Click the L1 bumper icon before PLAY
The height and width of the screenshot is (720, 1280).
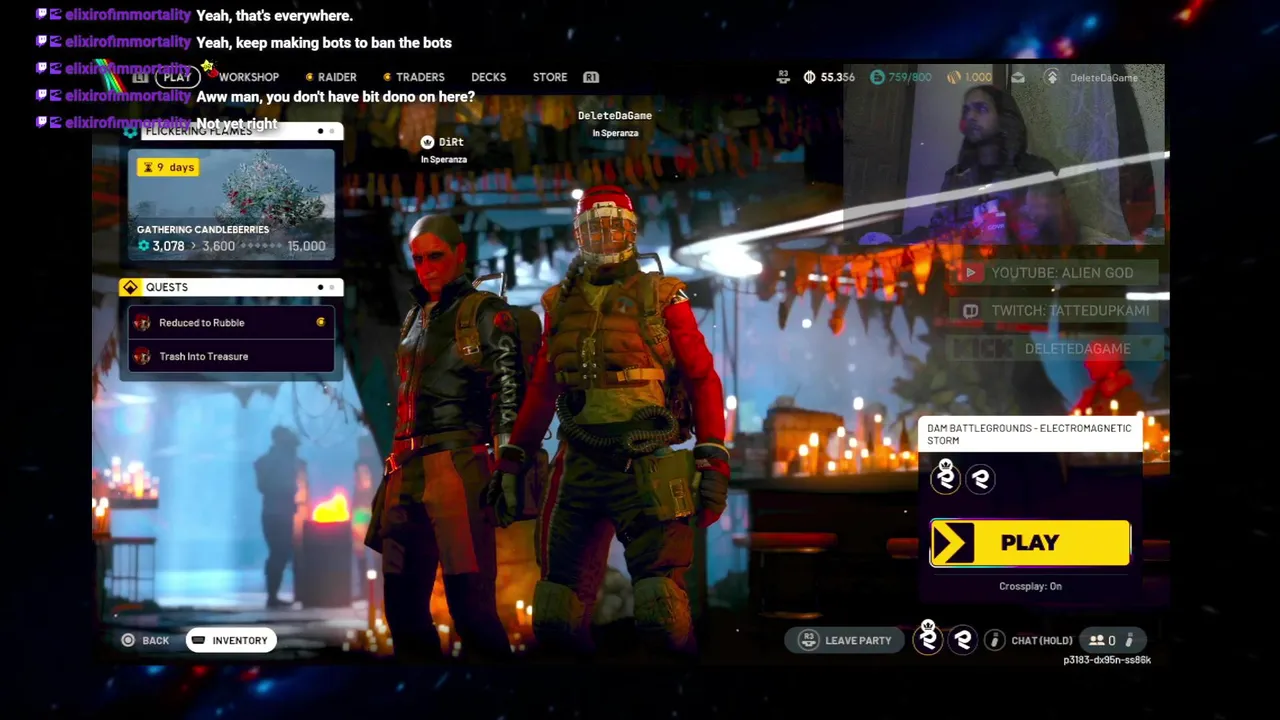coord(141,77)
